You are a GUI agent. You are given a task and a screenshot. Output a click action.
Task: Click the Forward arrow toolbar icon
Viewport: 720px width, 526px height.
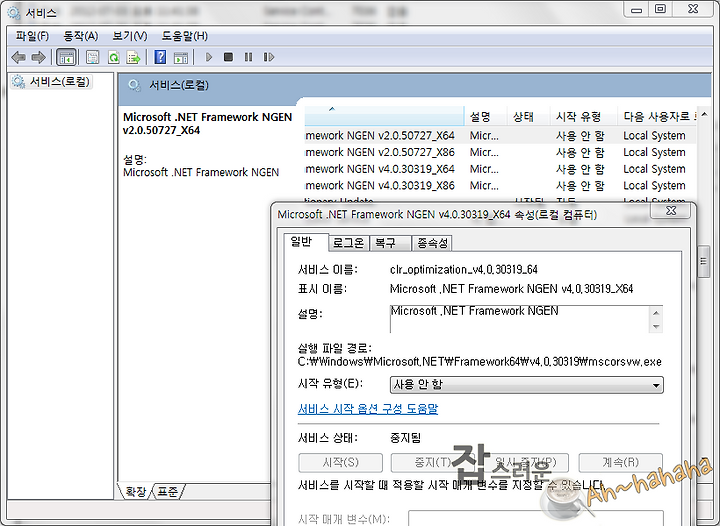pos(39,57)
